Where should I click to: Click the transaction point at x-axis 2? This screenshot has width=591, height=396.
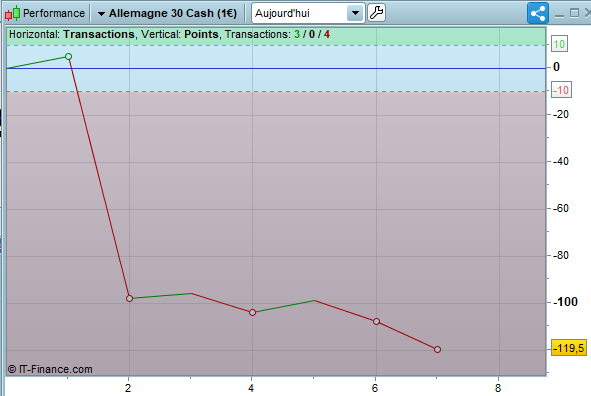coord(129,298)
